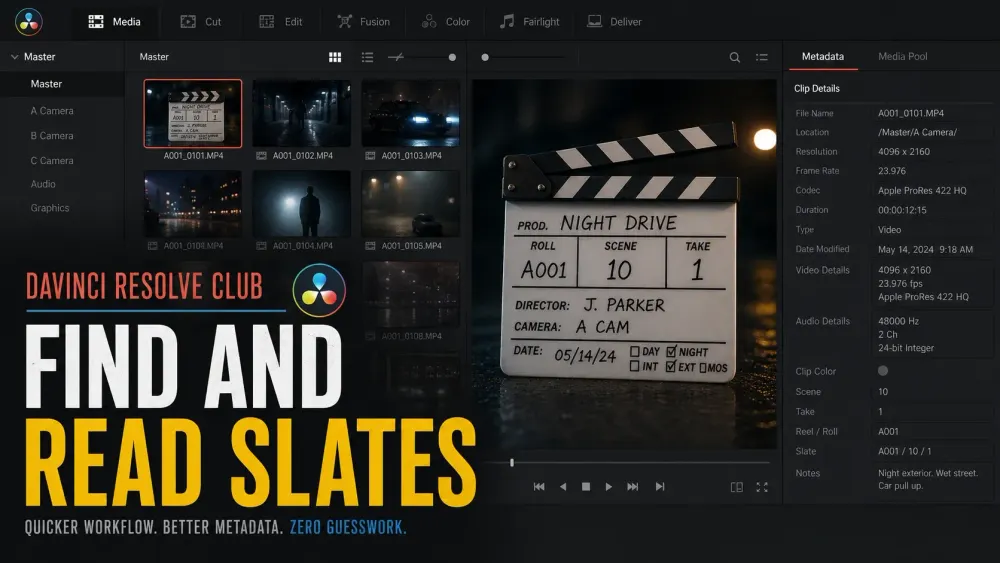Click the Duration value 00:00:12:15
Image resolution: width=1000 pixels, height=563 pixels.
(902, 209)
